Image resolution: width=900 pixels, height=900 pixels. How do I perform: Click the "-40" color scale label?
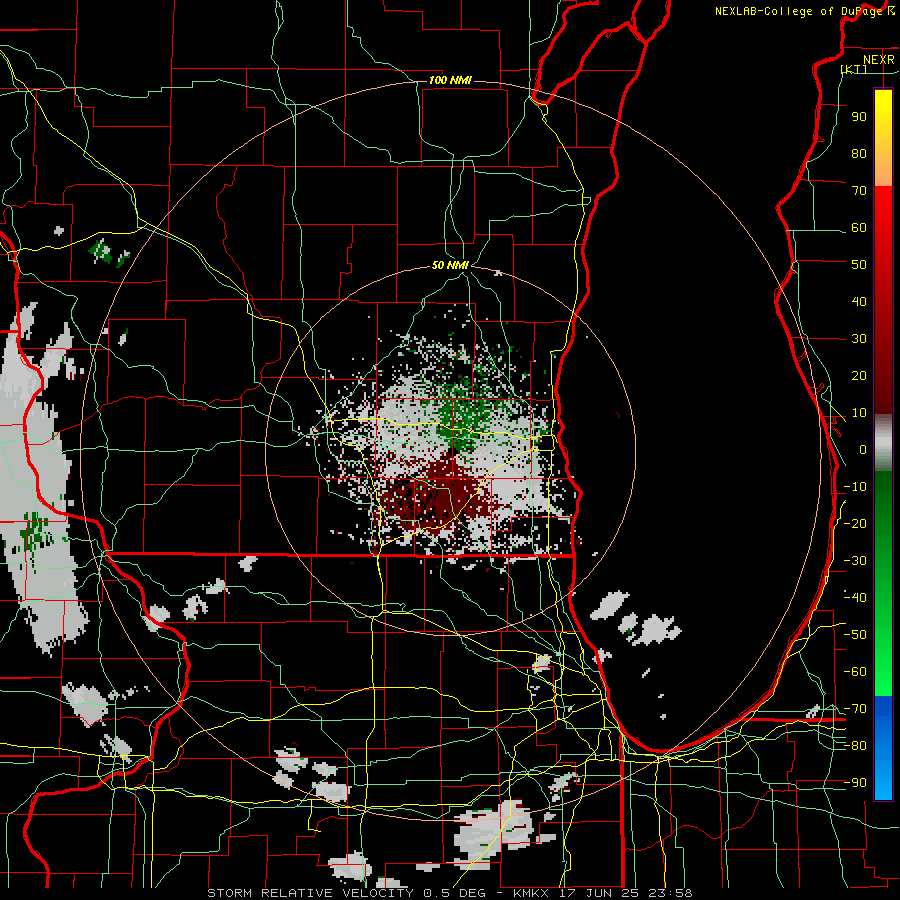coord(855,598)
